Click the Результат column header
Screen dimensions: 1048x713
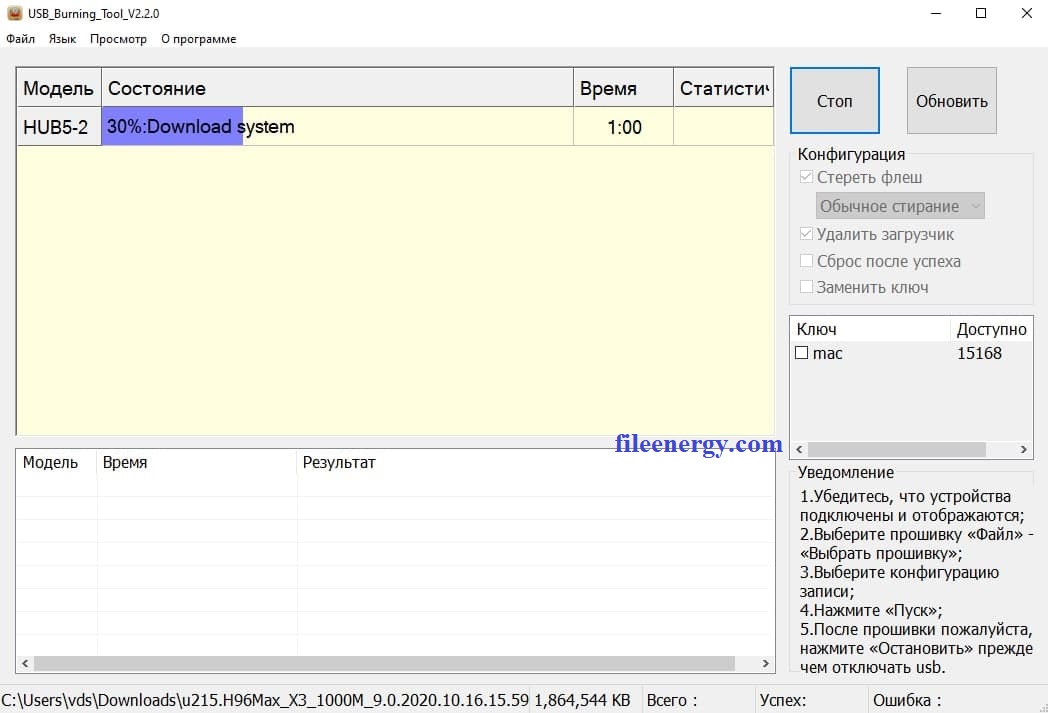[x=535, y=462]
